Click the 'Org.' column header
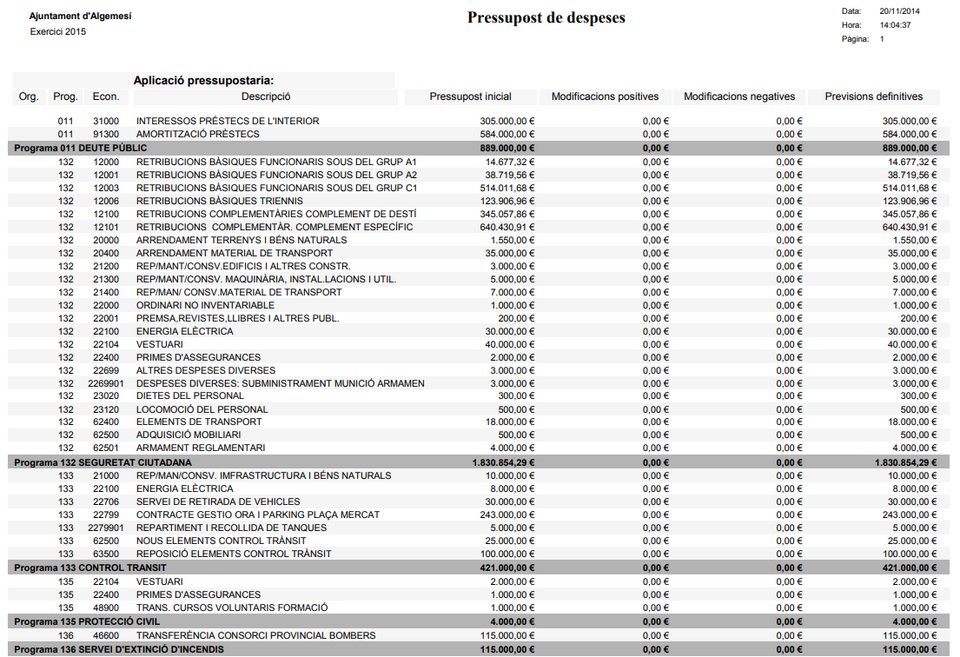The height and width of the screenshot is (657, 960). click(29, 97)
